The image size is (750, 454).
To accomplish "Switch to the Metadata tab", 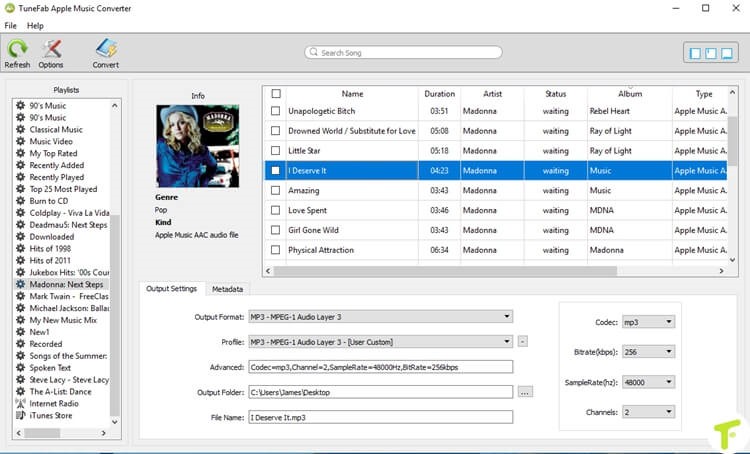I will pos(227,289).
